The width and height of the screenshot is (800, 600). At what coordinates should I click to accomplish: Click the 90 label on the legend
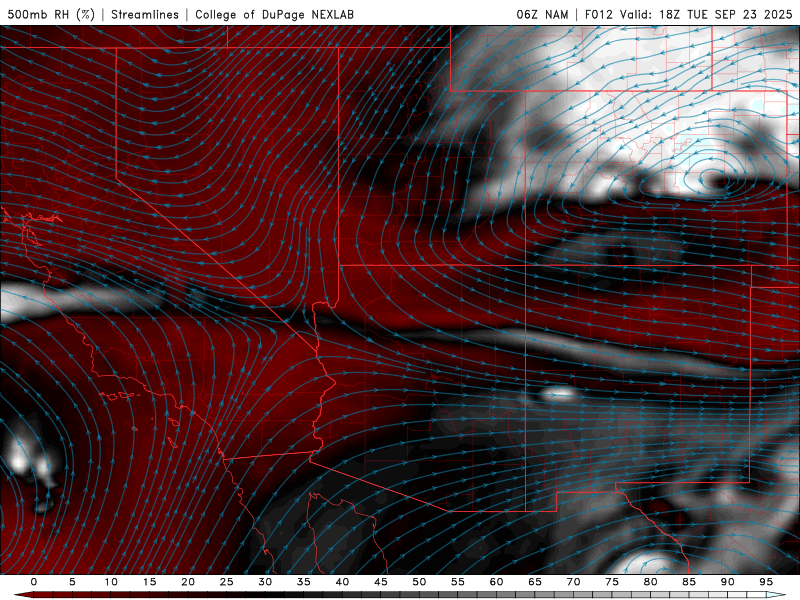(728, 582)
